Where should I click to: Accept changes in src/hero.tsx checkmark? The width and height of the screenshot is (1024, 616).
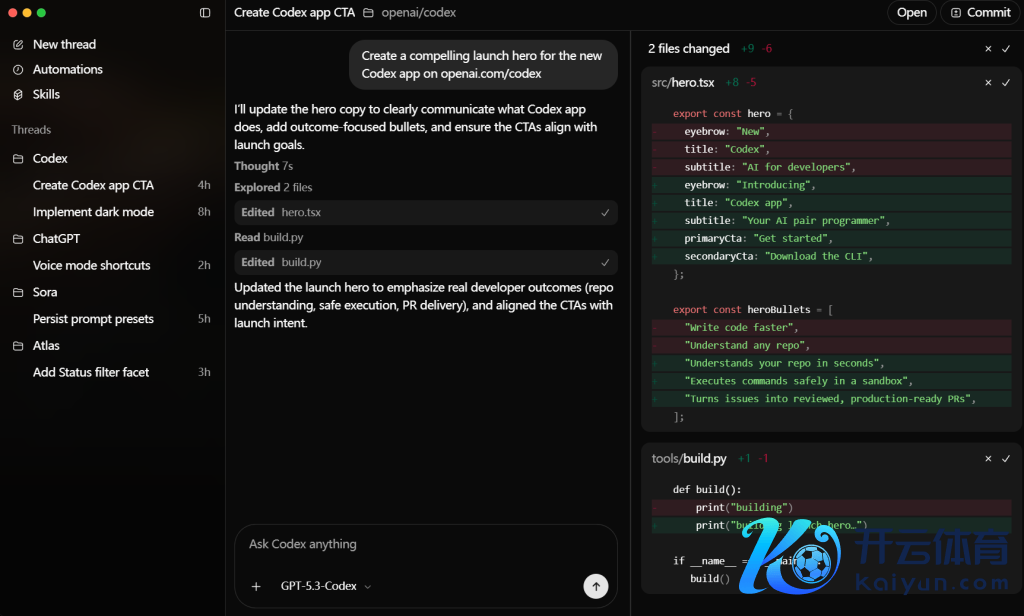[1006, 83]
